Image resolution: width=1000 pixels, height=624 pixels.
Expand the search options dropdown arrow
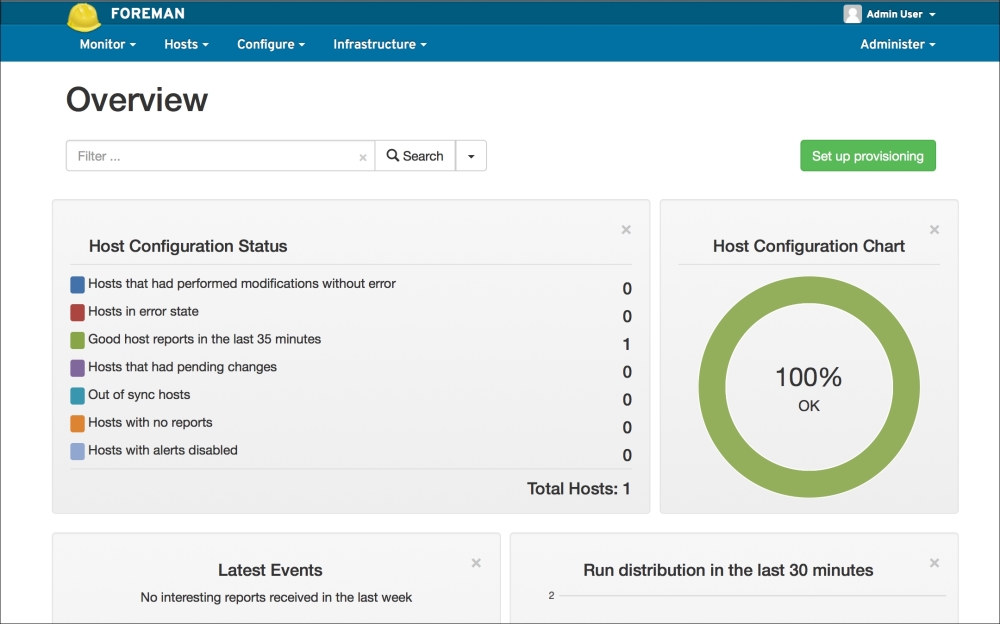[471, 156]
